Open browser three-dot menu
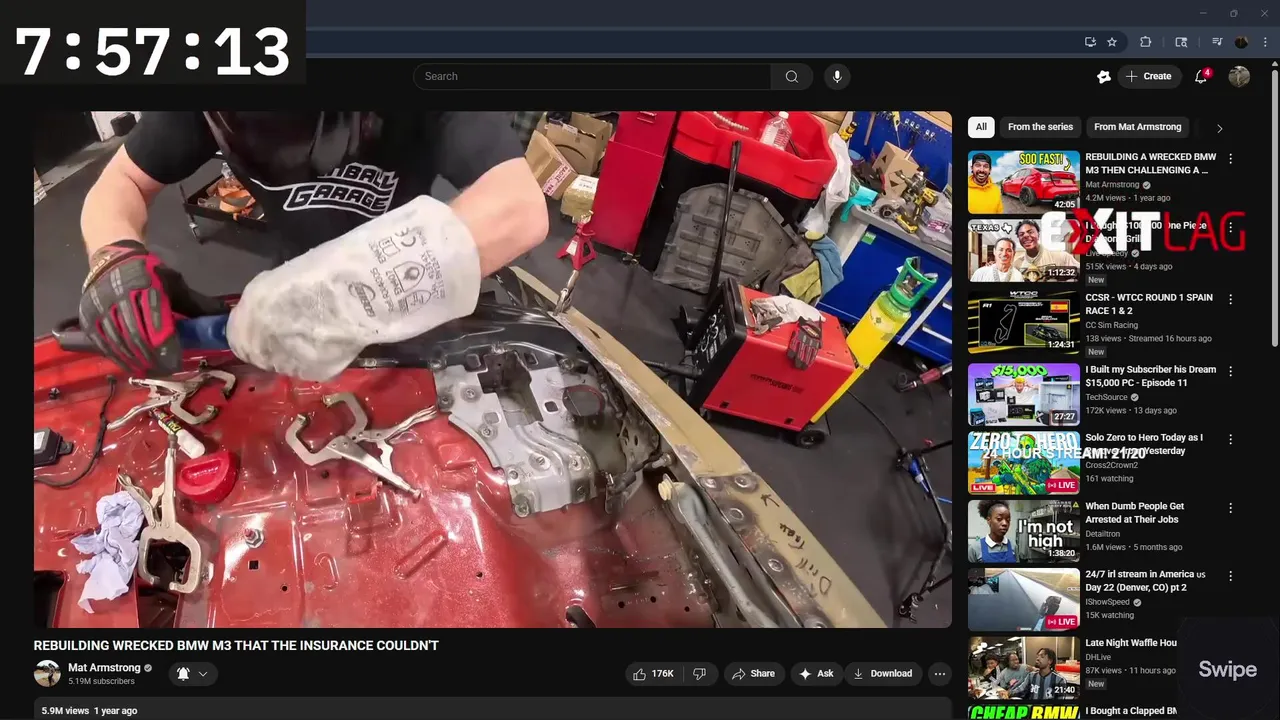Image resolution: width=1280 pixels, height=720 pixels. 1265,42
